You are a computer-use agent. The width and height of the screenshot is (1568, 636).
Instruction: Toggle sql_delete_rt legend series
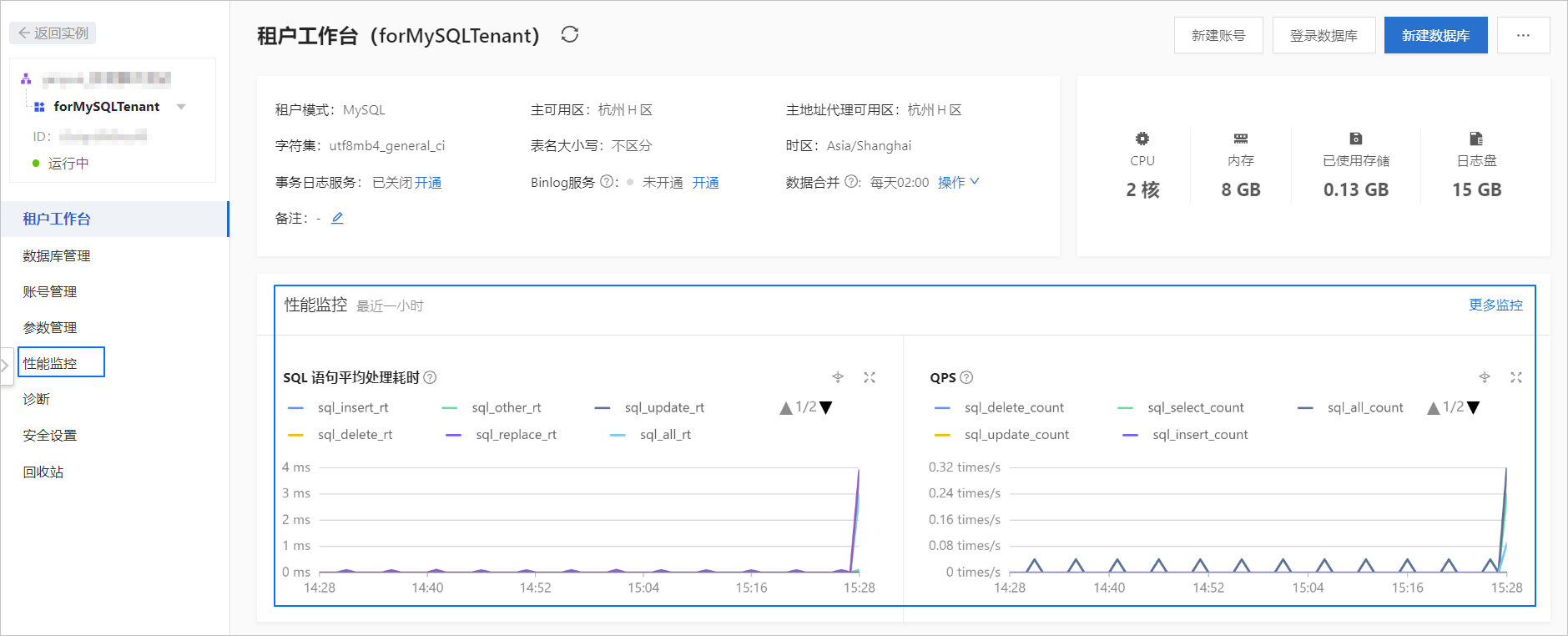pos(340,434)
